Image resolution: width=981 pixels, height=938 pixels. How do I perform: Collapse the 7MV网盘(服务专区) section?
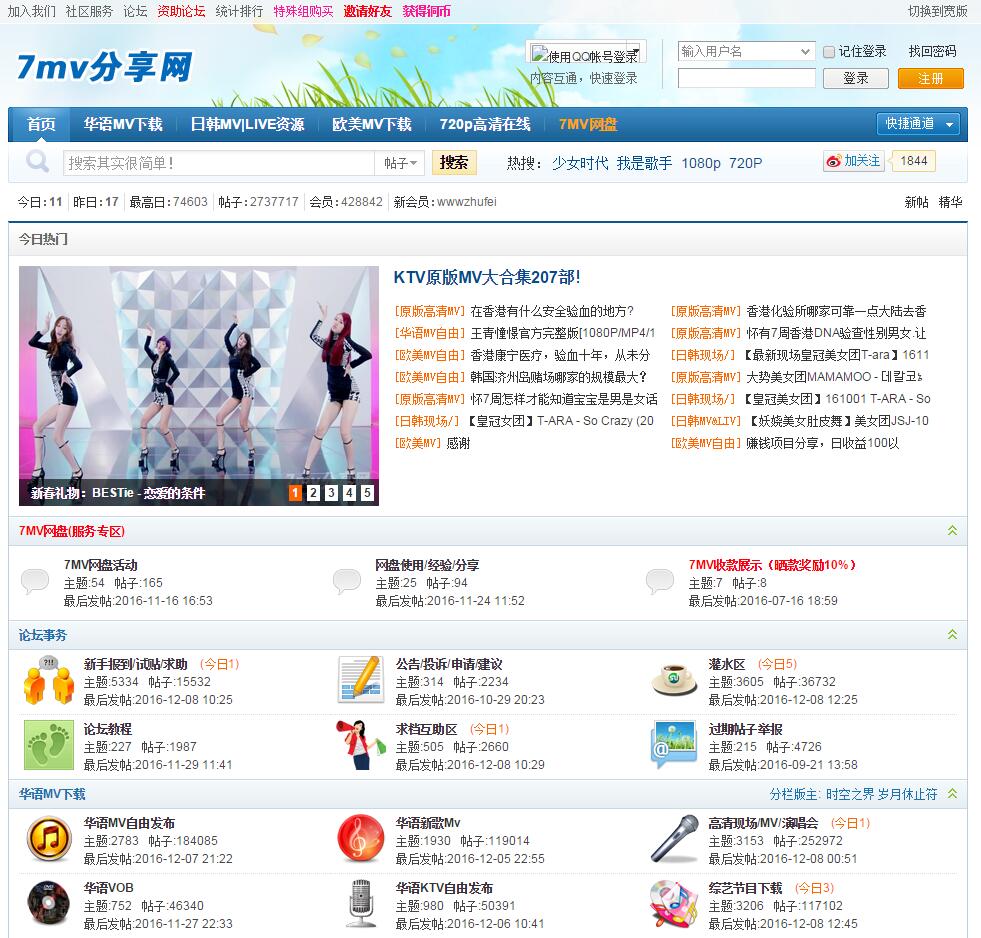(x=952, y=530)
